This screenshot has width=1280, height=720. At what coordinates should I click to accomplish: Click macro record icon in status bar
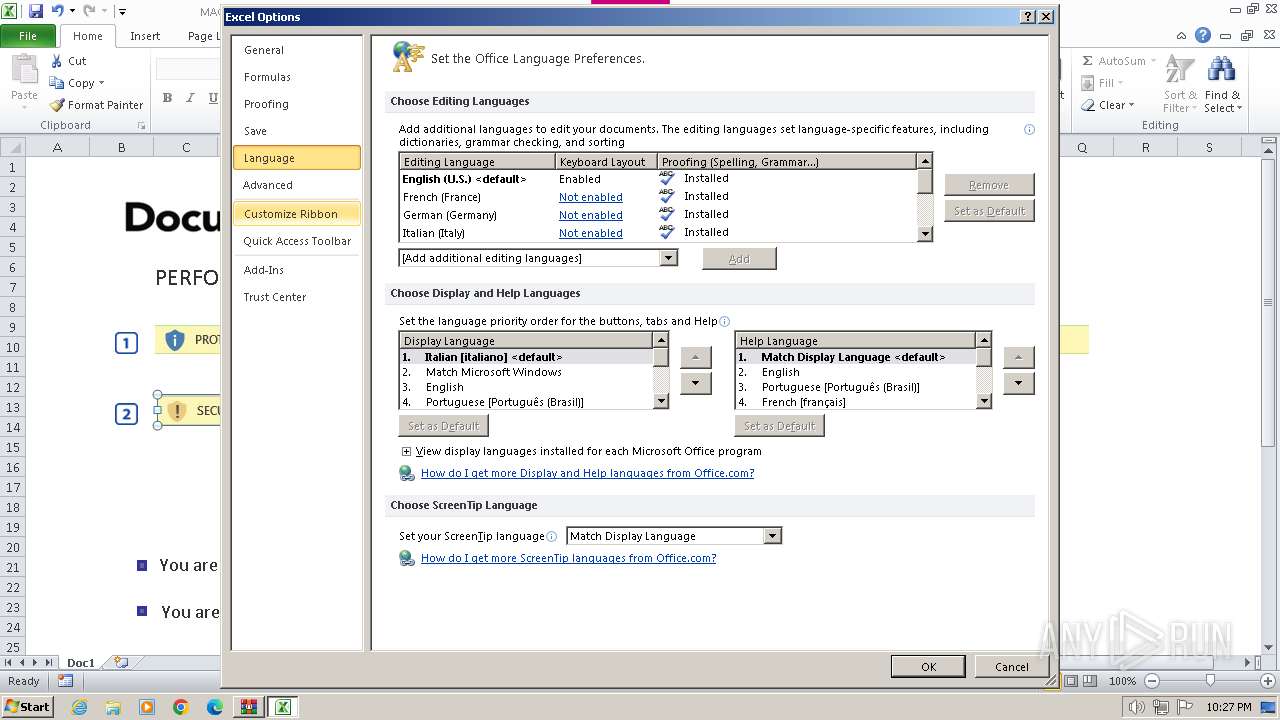(66, 681)
